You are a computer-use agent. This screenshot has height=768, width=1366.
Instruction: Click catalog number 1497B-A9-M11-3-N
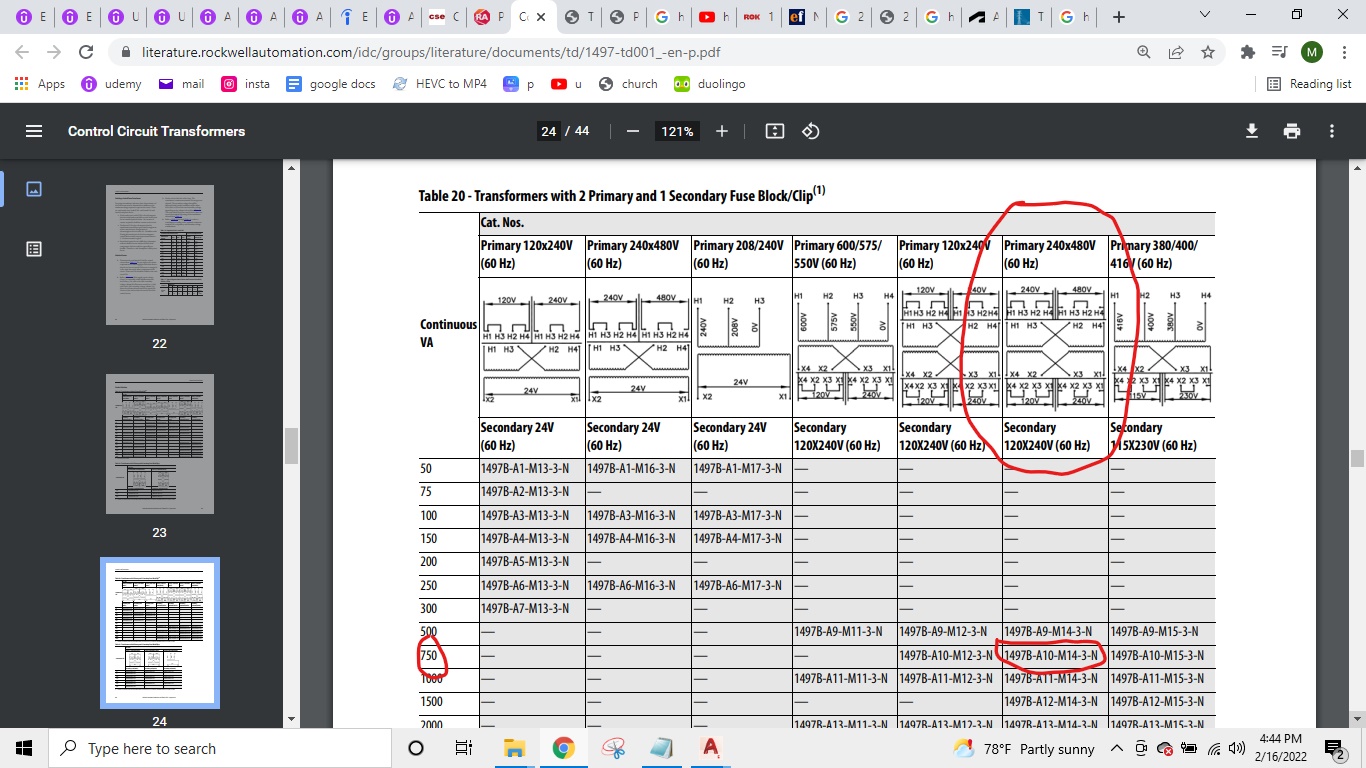(838, 632)
